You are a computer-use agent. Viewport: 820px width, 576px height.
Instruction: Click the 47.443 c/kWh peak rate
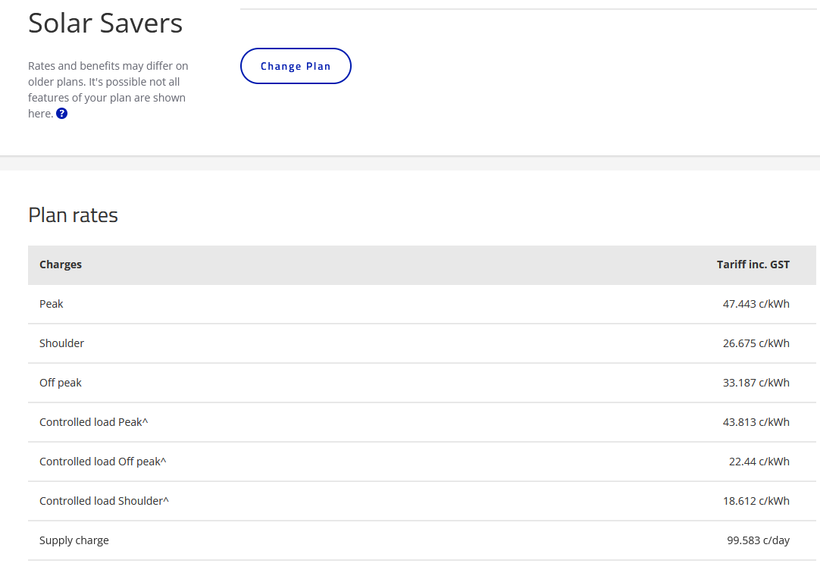coord(755,304)
